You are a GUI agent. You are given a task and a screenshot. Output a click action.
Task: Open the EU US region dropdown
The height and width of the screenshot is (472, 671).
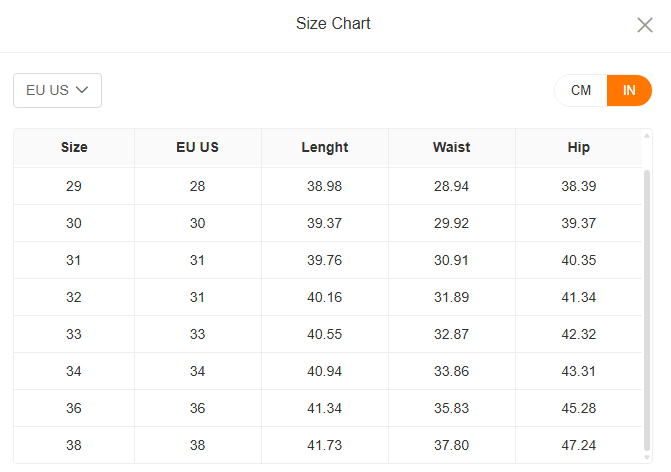point(57,90)
